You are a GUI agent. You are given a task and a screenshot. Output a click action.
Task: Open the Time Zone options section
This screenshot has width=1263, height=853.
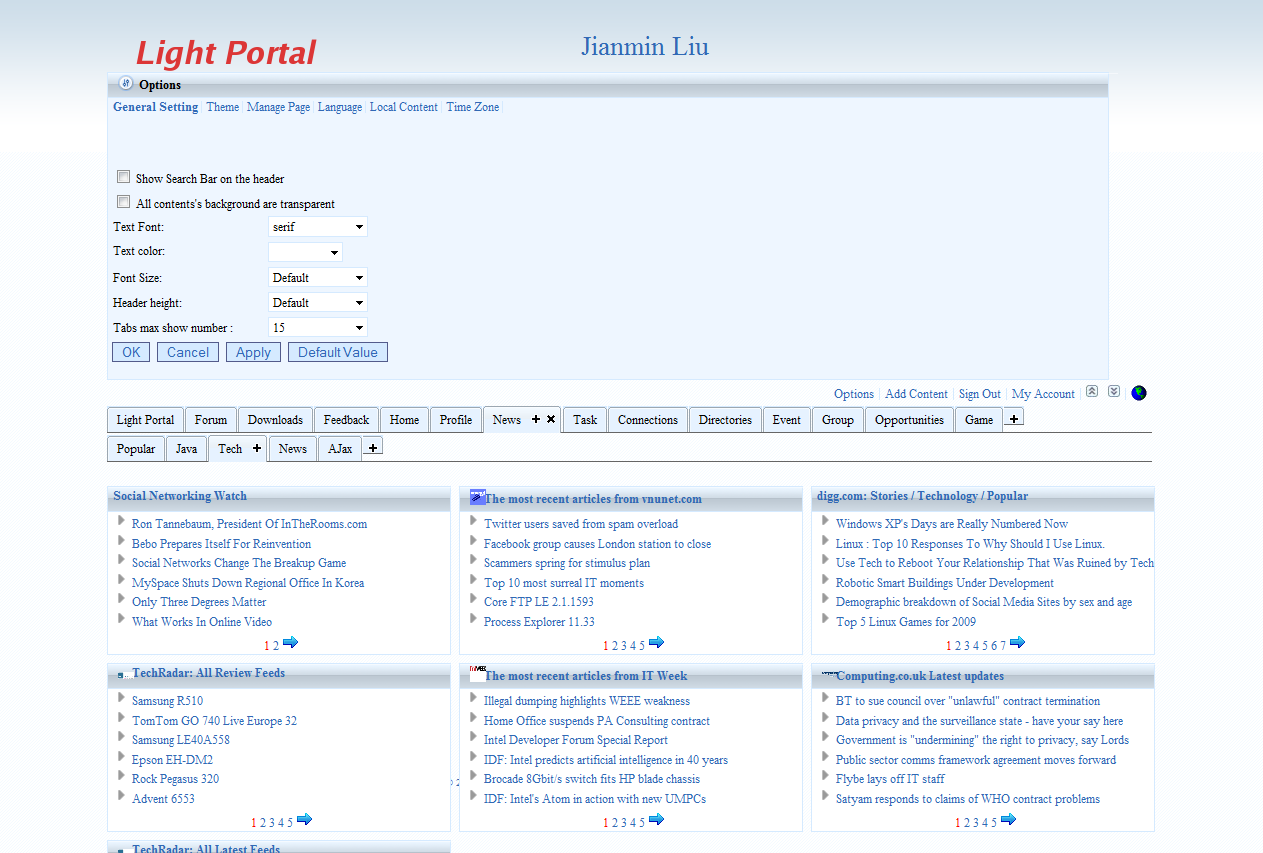[472, 107]
